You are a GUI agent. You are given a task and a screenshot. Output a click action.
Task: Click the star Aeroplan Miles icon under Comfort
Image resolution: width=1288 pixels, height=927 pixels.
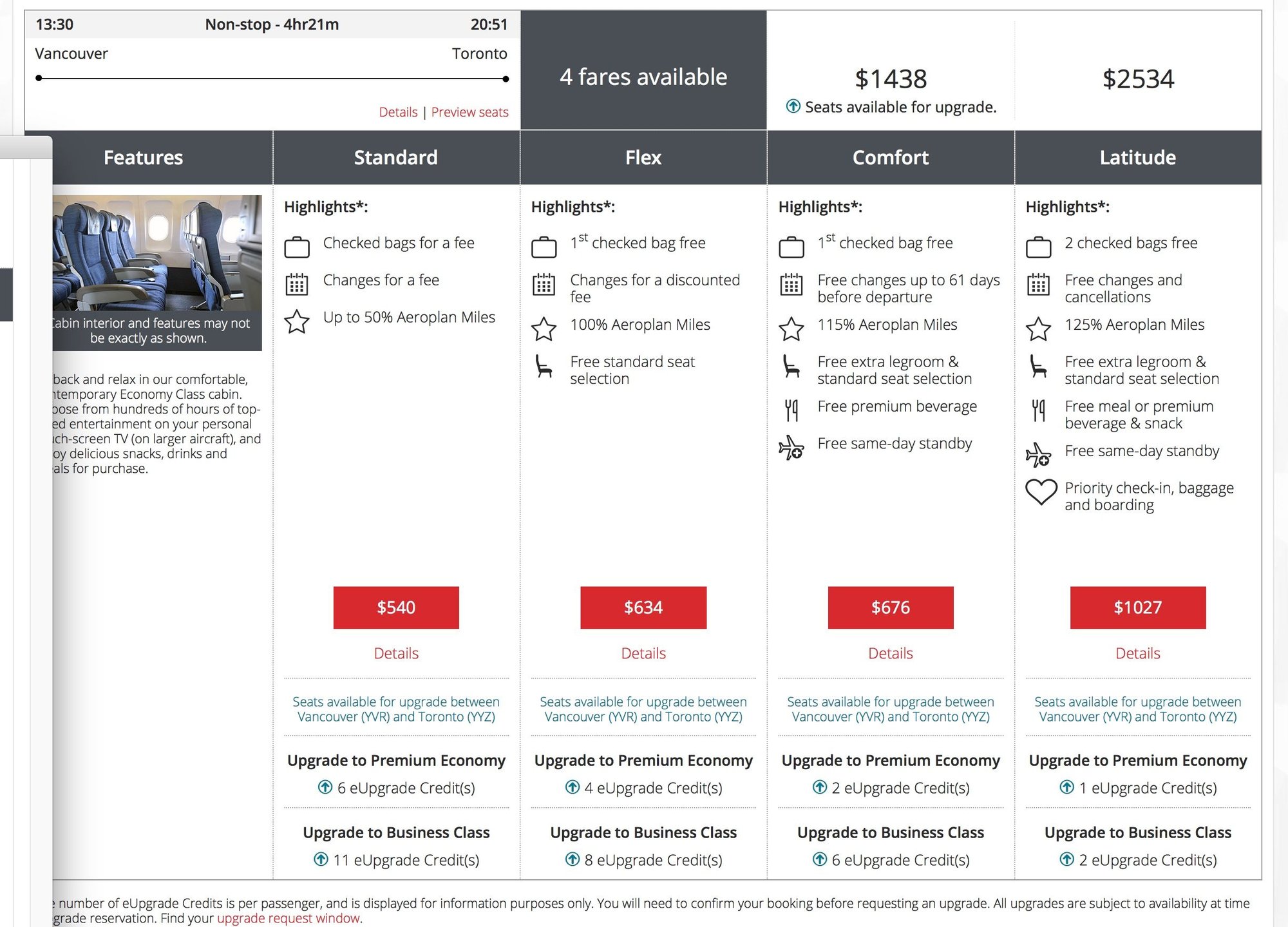pyautogui.click(x=791, y=329)
